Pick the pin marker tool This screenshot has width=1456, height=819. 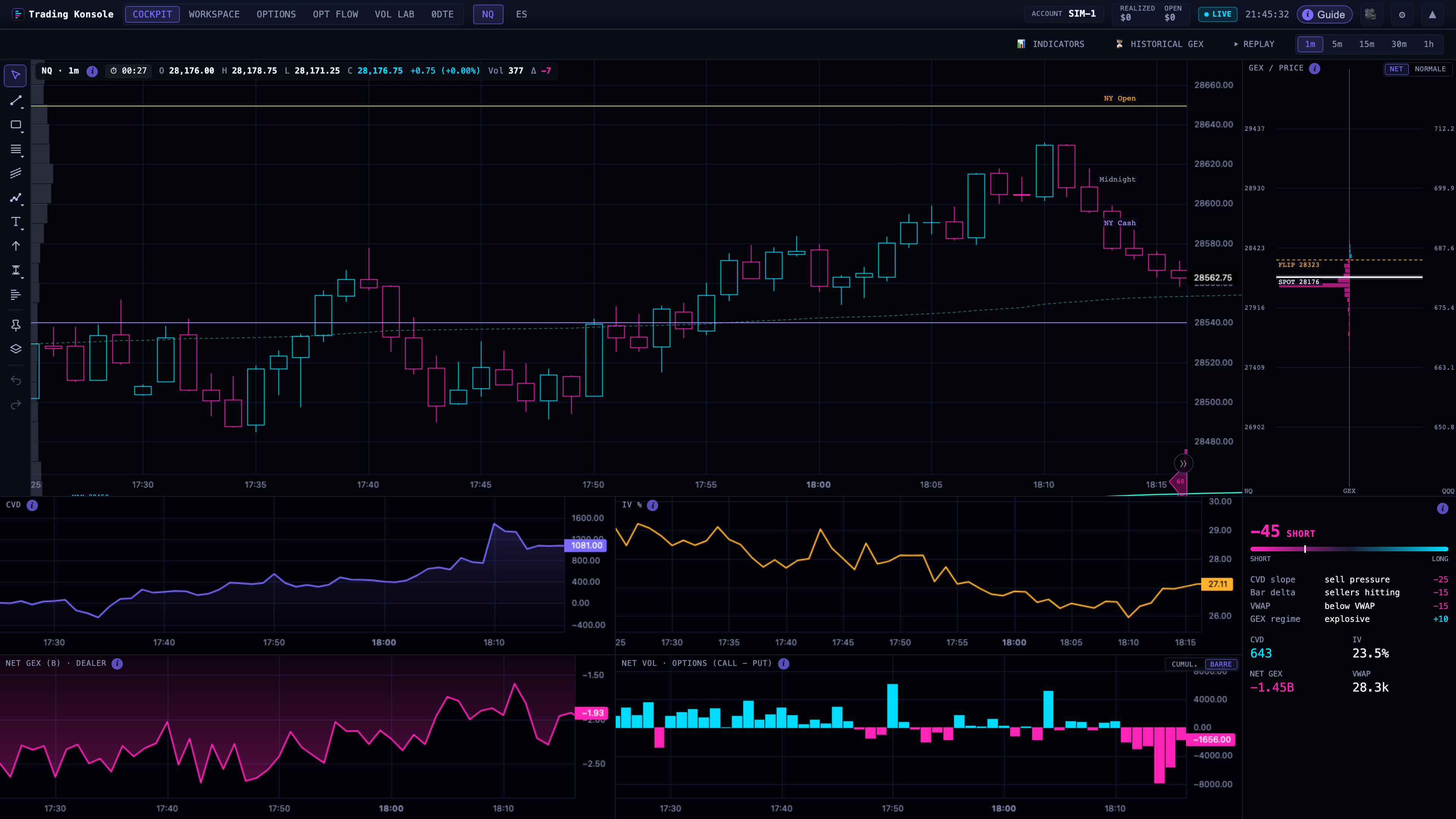(x=15, y=325)
